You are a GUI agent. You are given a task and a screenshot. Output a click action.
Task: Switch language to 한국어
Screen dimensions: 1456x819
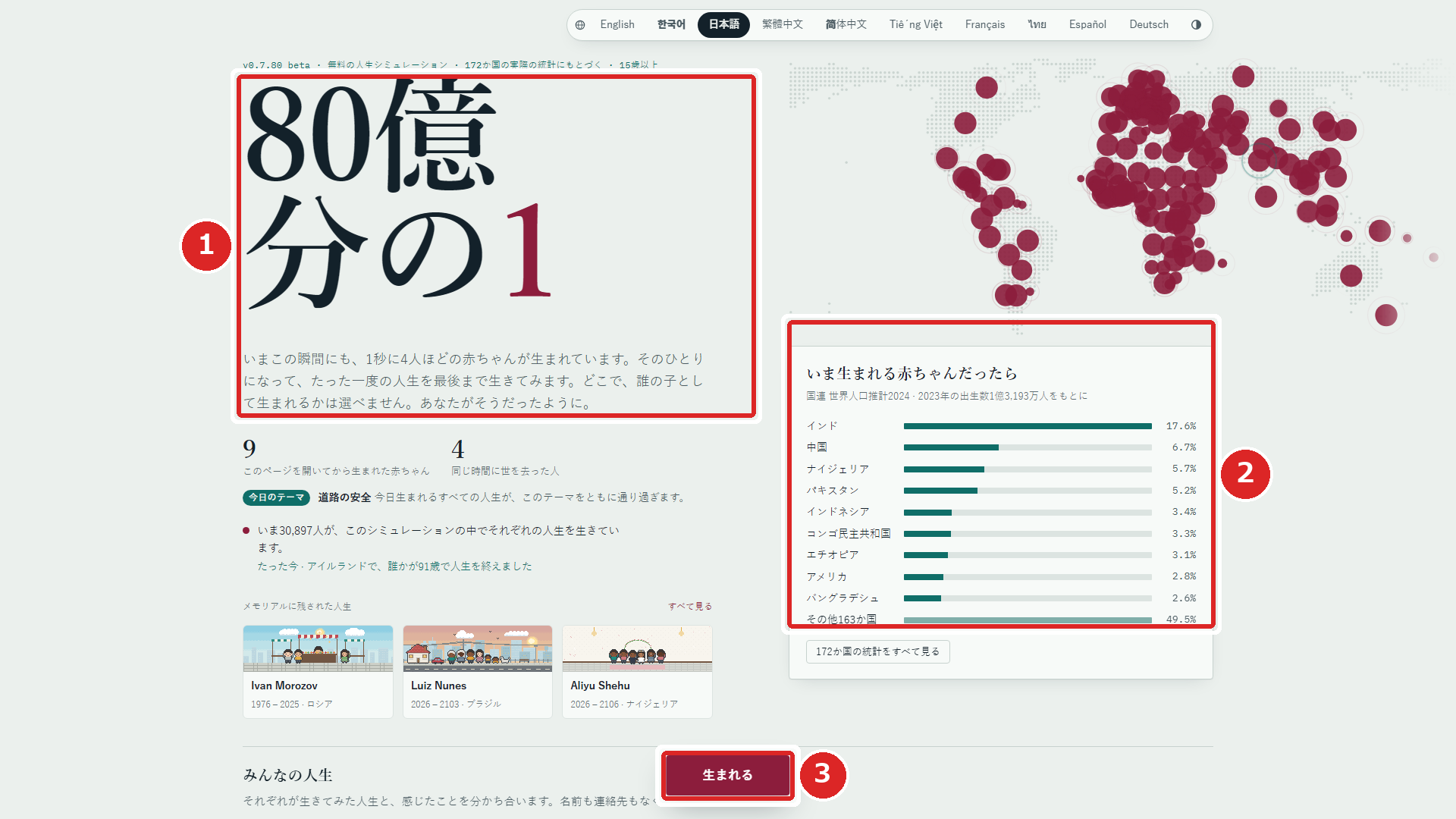671,25
